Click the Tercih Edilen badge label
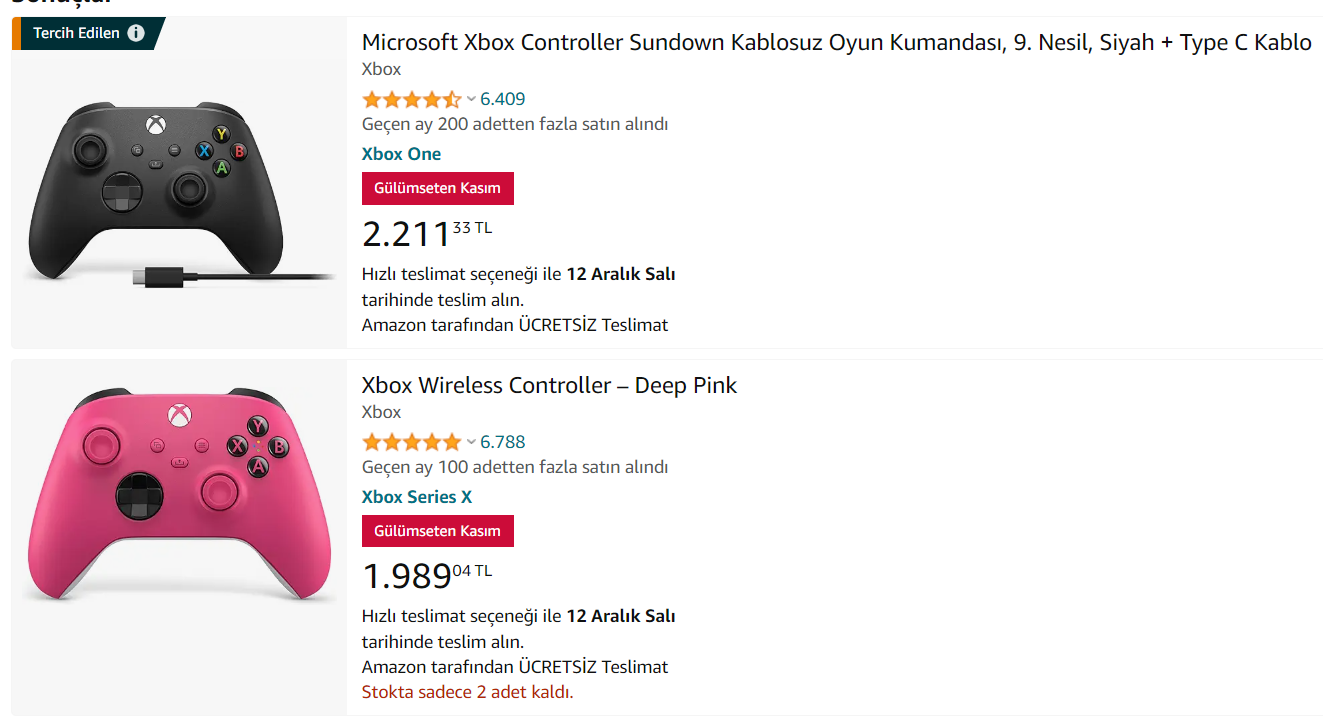The height and width of the screenshot is (720, 1323). [76, 33]
